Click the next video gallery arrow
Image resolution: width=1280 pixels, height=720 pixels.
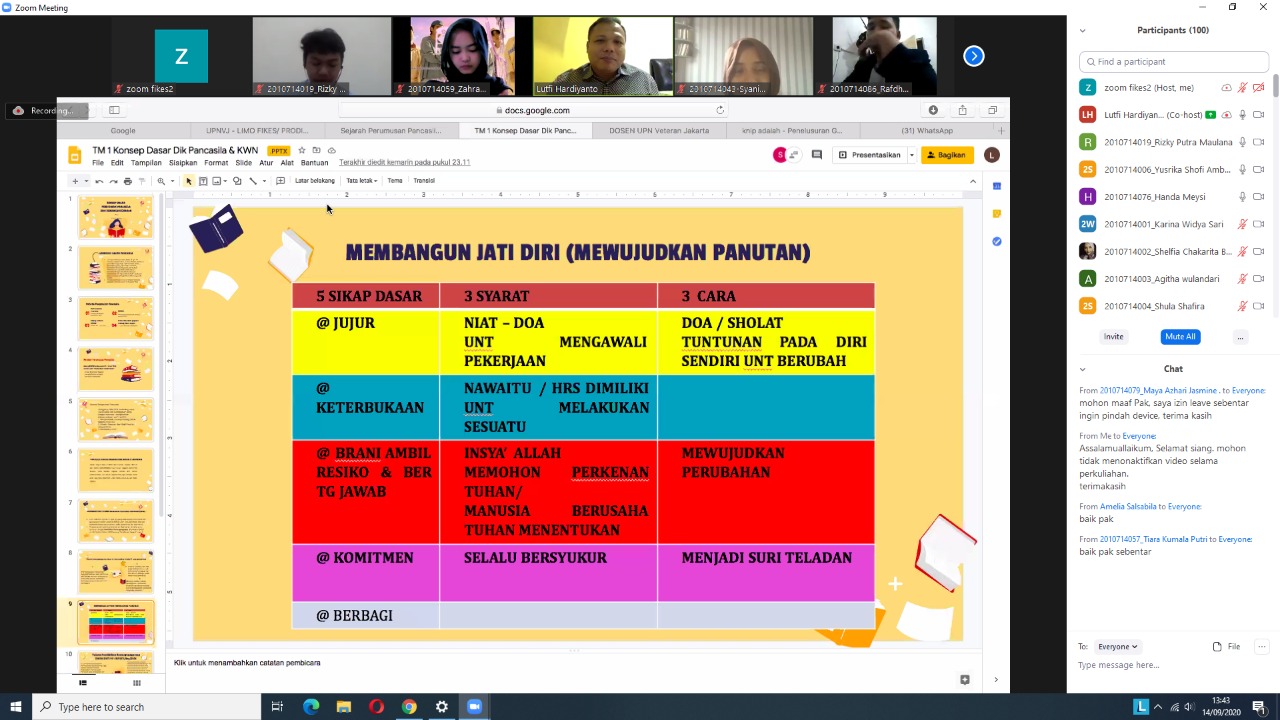[x=973, y=56]
